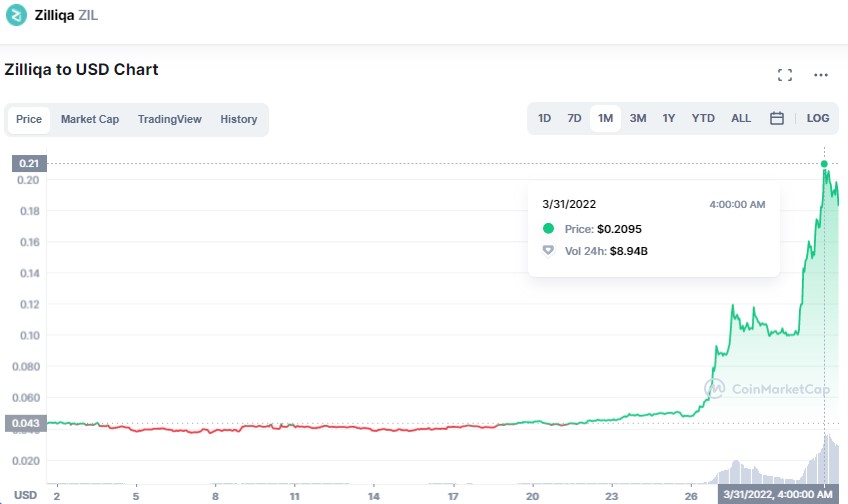Viewport: 848px width, 504px height.
Task: Select the YTD time range
Action: (x=703, y=118)
